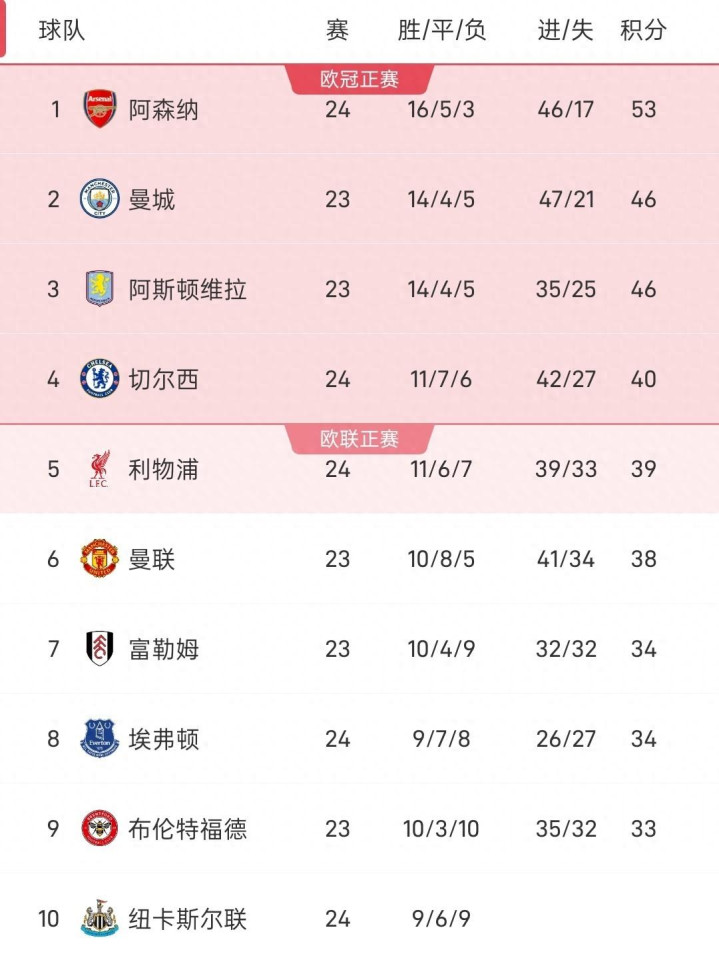719x958 pixels.
Task: Tap the Manchester United crest
Action: [100, 559]
